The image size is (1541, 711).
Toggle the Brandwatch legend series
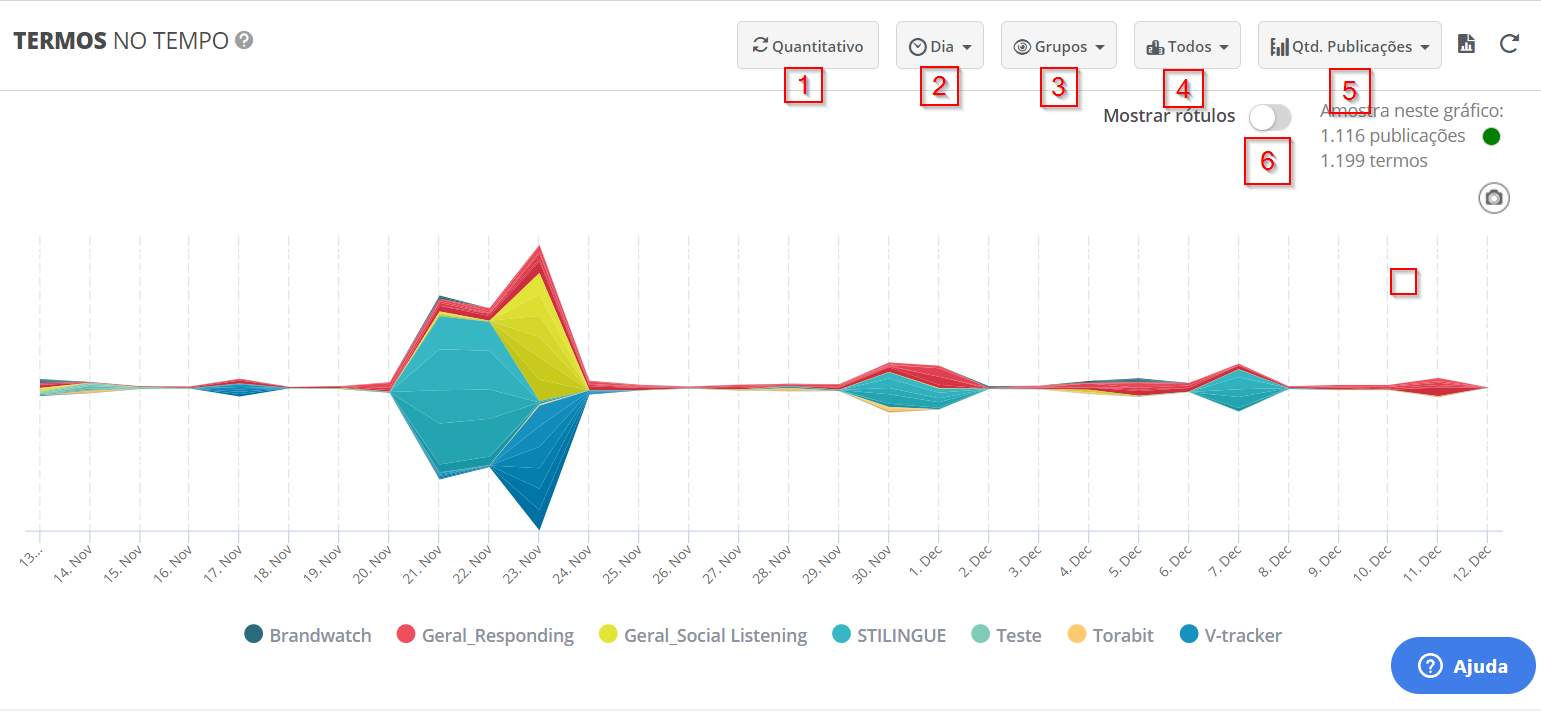pyautogui.click(x=308, y=635)
